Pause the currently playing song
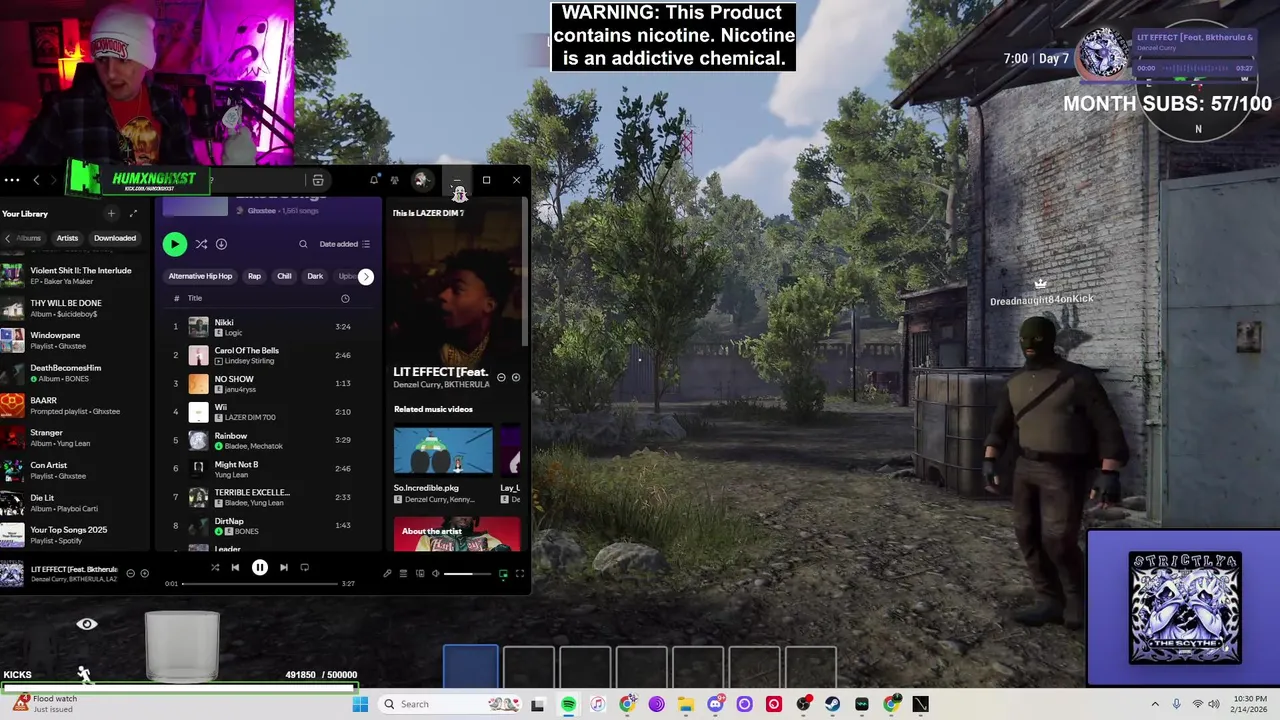The image size is (1280, 720). coord(259,567)
